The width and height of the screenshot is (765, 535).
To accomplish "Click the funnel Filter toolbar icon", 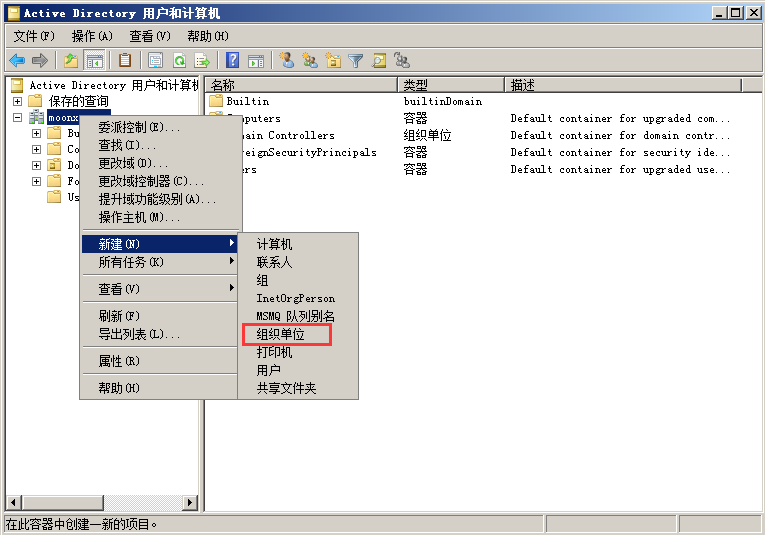I will (356, 60).
